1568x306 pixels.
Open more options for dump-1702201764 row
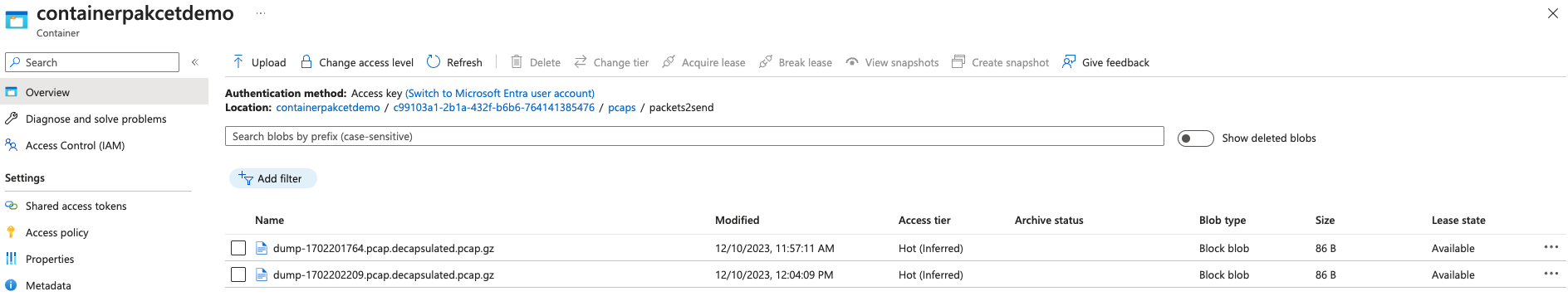(x=1551, y=247)
